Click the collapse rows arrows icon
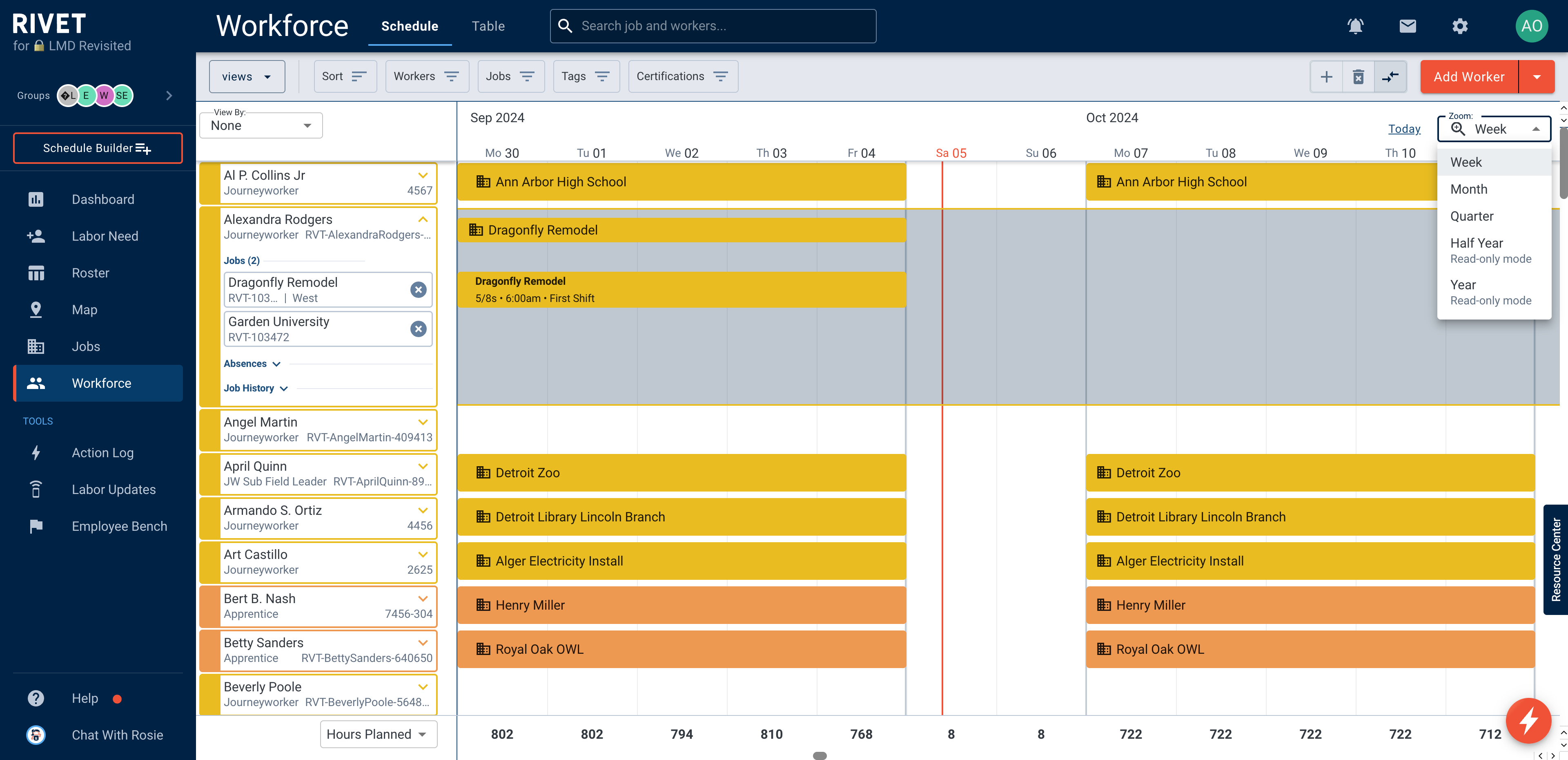The image size is (1568, 760). click(x=1390, y=77)
